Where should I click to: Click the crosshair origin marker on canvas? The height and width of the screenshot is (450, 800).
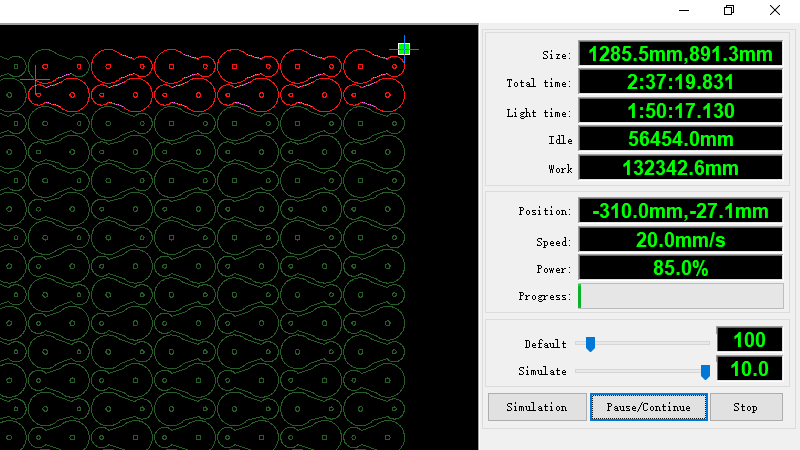coord(38,77)
